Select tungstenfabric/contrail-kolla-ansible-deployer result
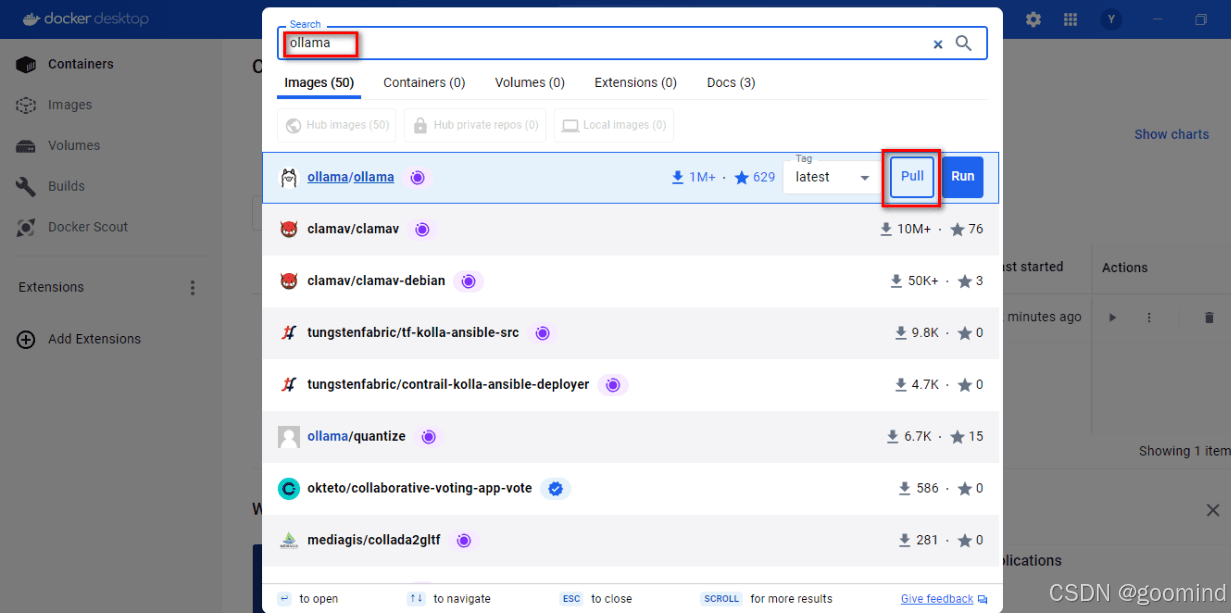This screenshot has width=1231, height=613. click(630, 385)
